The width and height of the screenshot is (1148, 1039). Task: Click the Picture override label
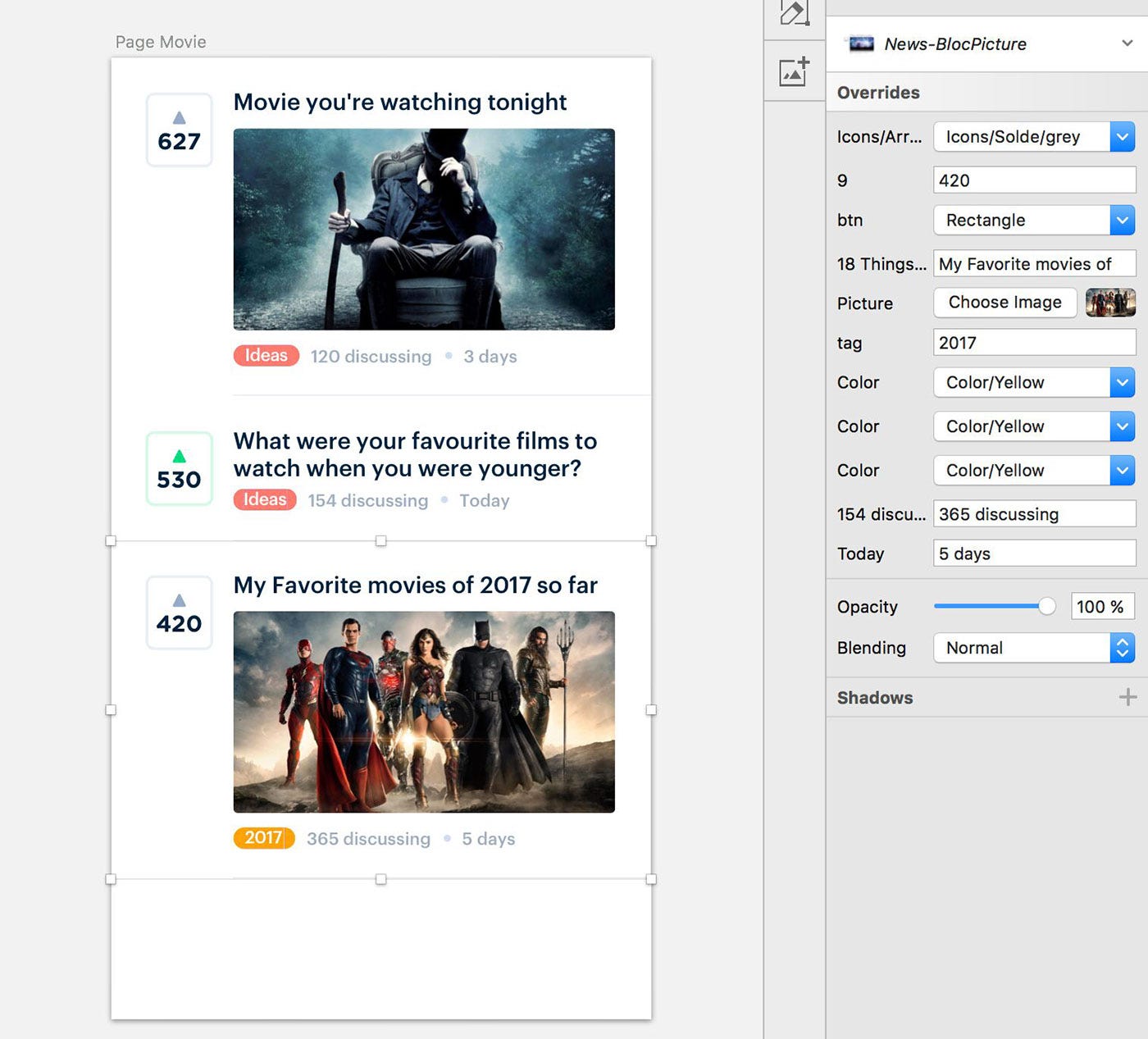coord(865,303)
